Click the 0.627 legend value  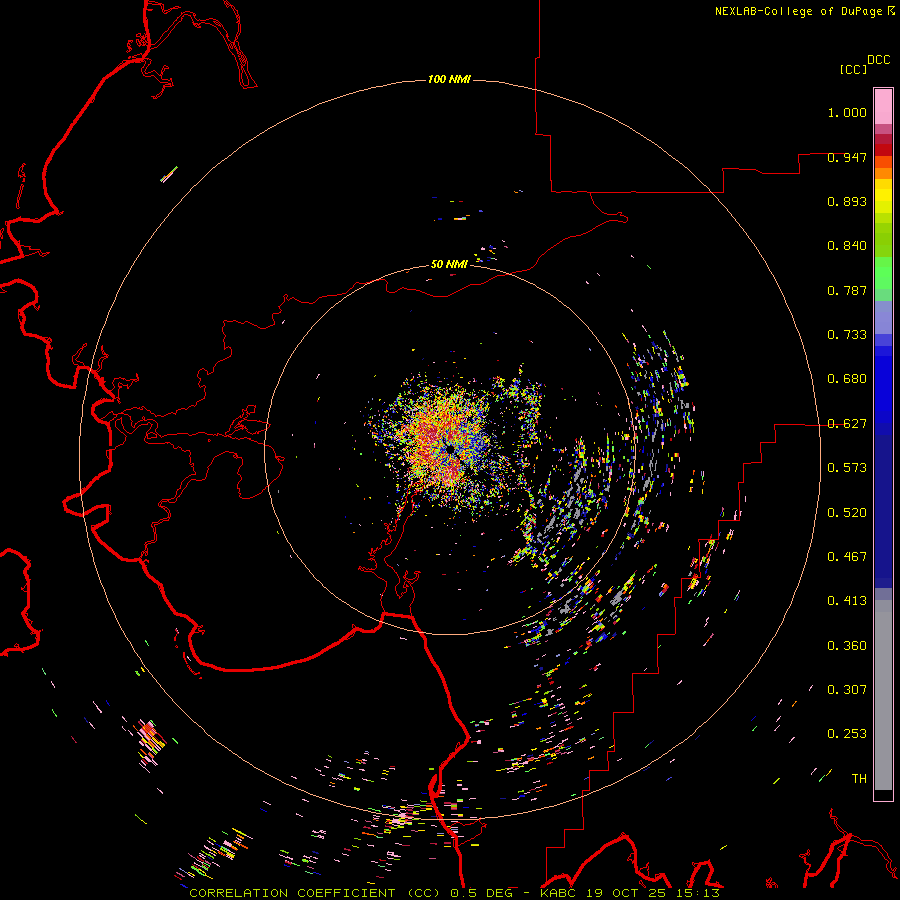(x=847, y=424)
